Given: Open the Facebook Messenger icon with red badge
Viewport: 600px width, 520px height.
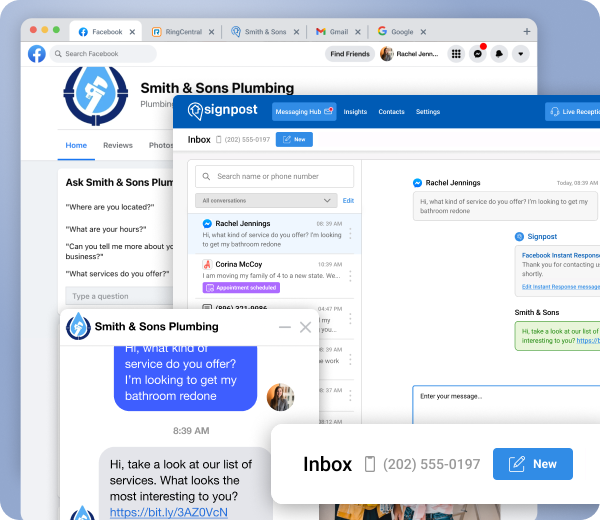Looking at the screenshot, I should click(478, 54).
